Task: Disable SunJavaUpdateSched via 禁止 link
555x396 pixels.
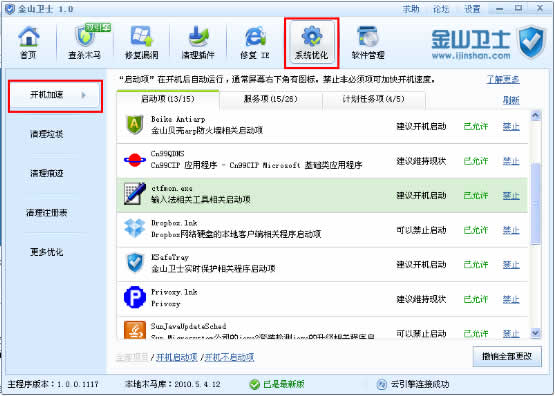Action: [x=511, y=333]
